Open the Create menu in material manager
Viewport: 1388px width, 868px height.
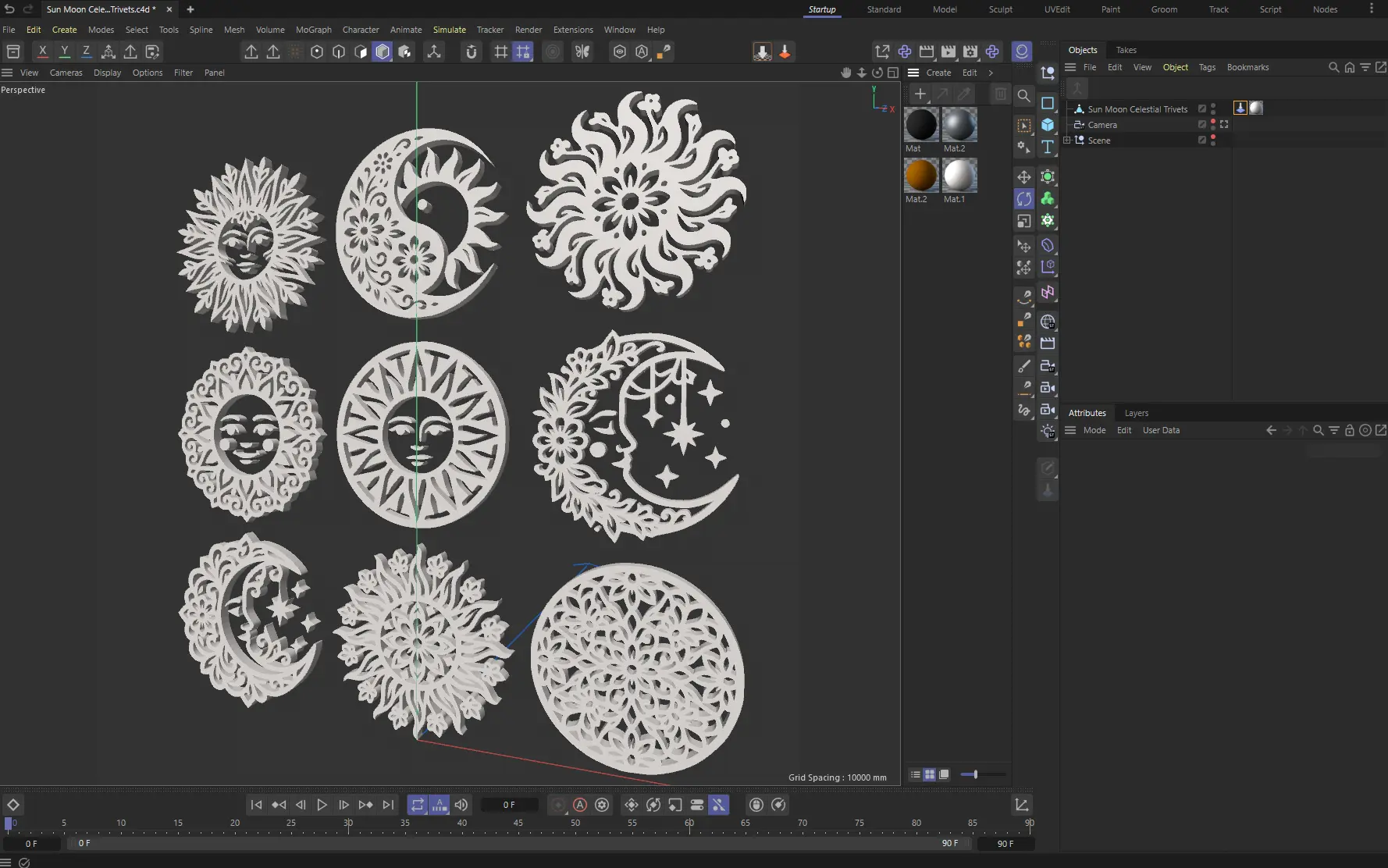938,73
